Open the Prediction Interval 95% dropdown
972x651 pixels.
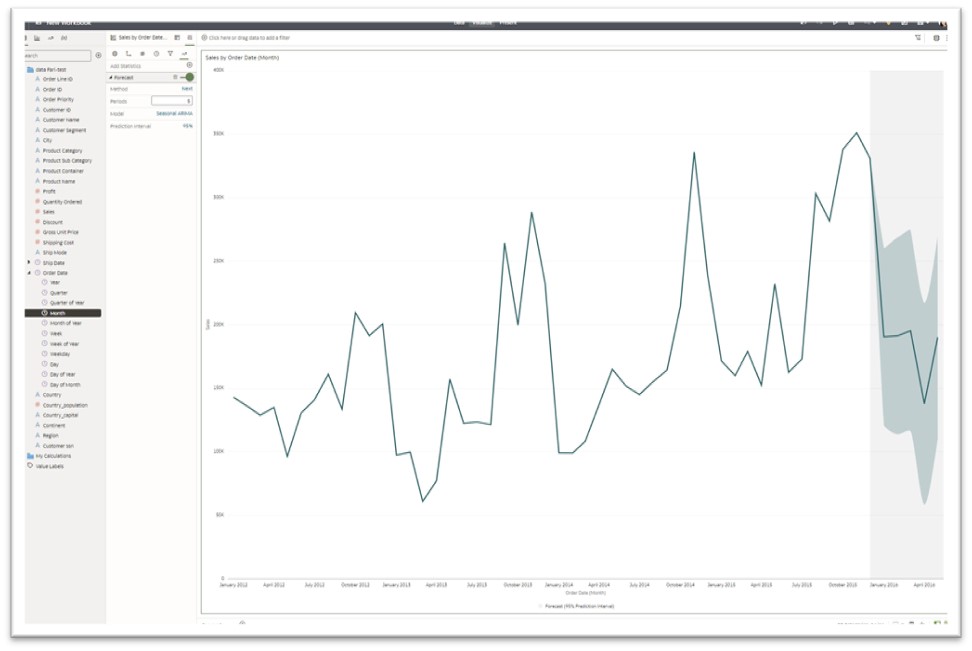(189, 124)
